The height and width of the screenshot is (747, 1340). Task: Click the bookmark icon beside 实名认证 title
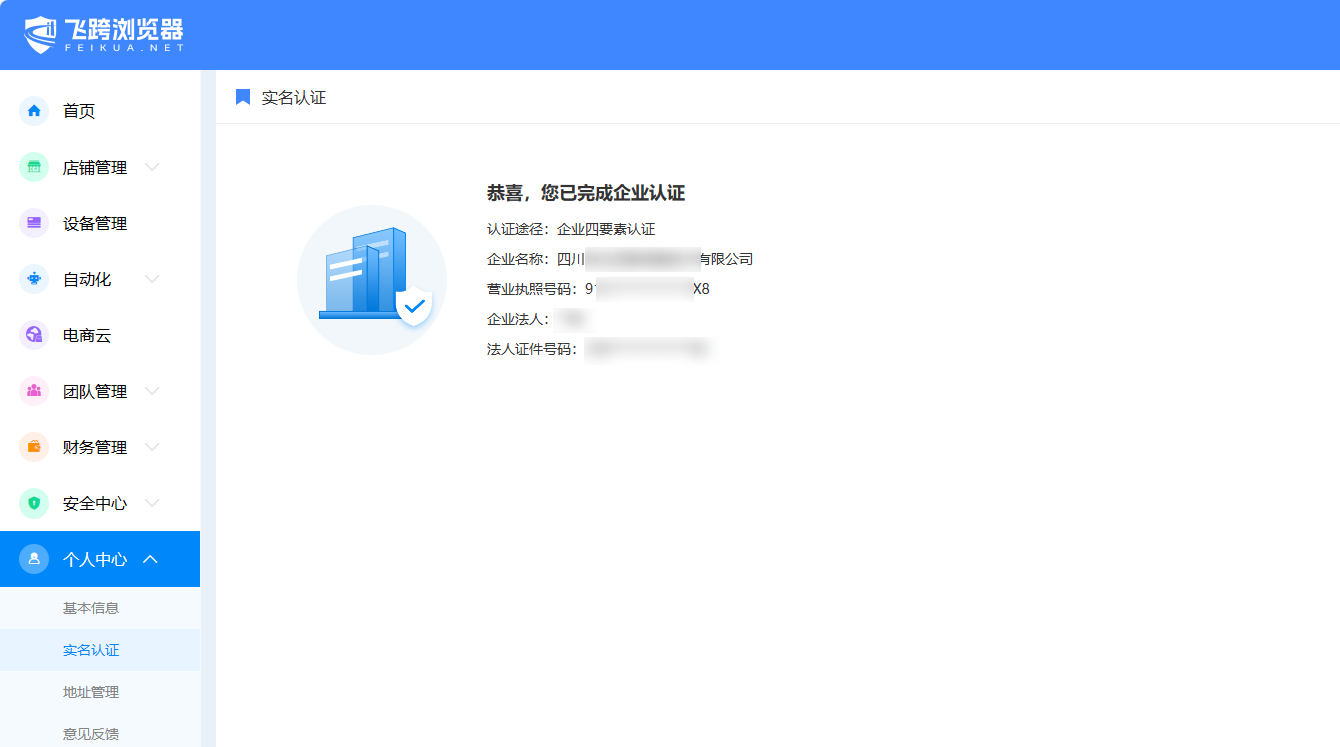(x=243, y=97)
